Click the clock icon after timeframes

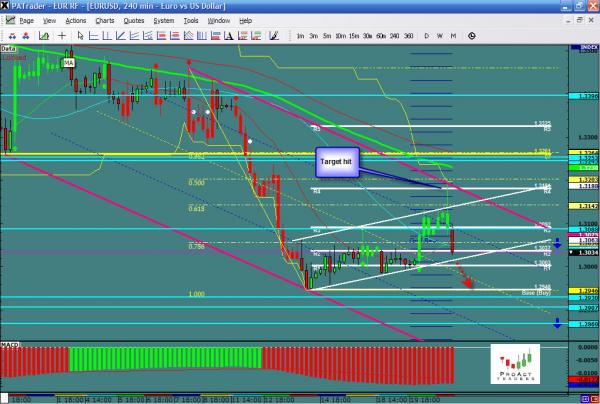coord(469,35)
